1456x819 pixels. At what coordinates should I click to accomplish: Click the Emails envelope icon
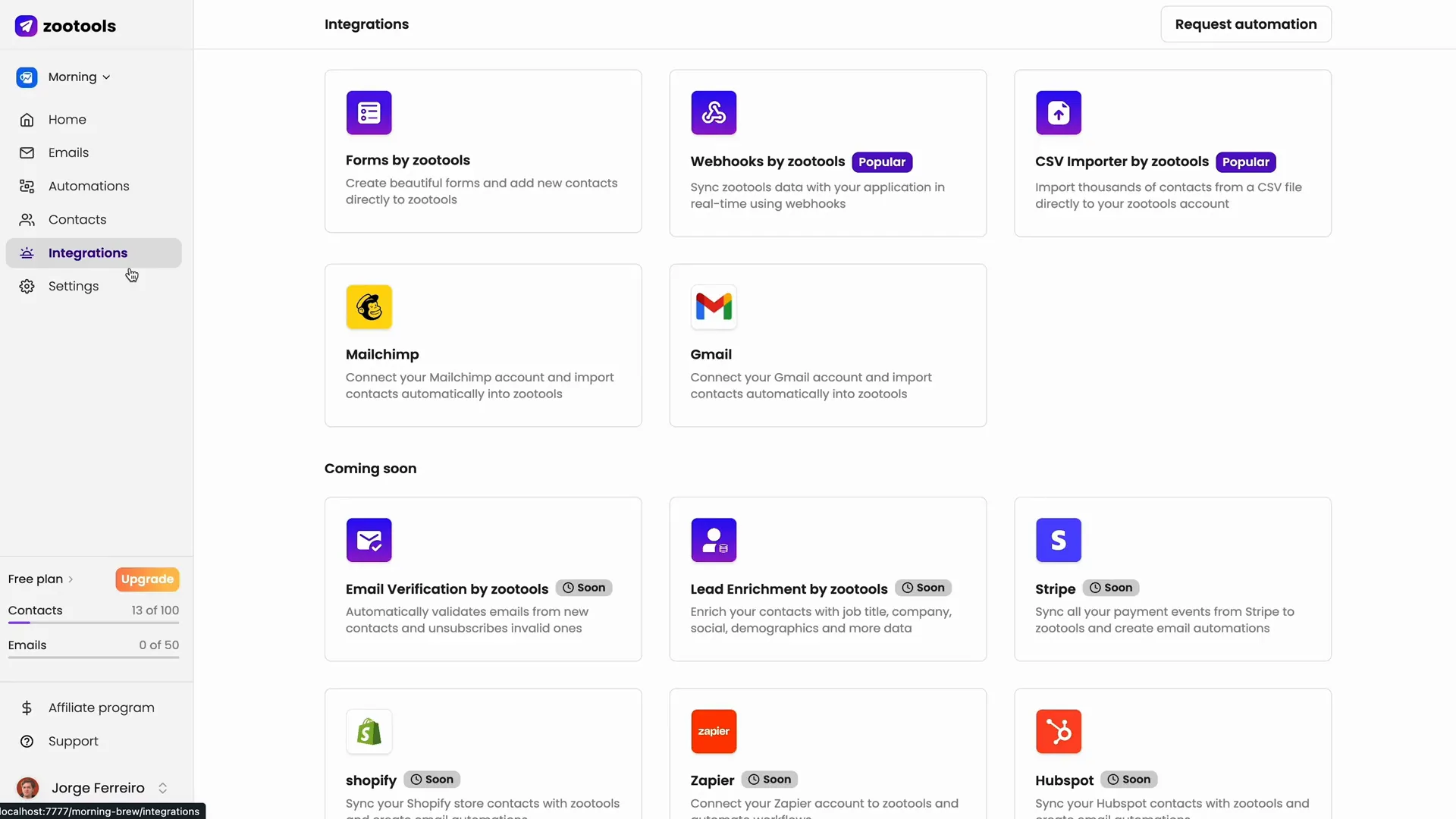27,153
